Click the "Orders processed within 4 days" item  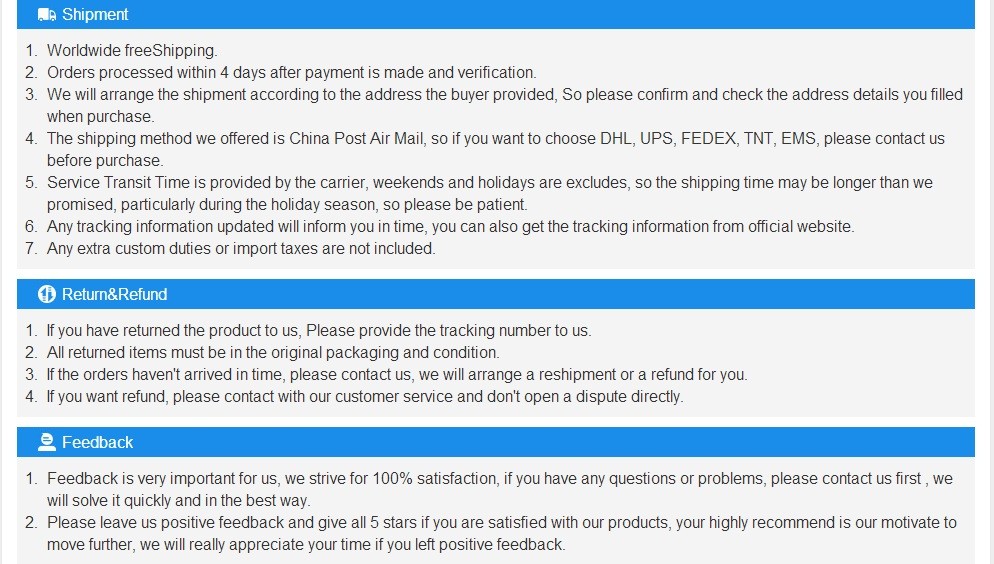click(291, 72)
